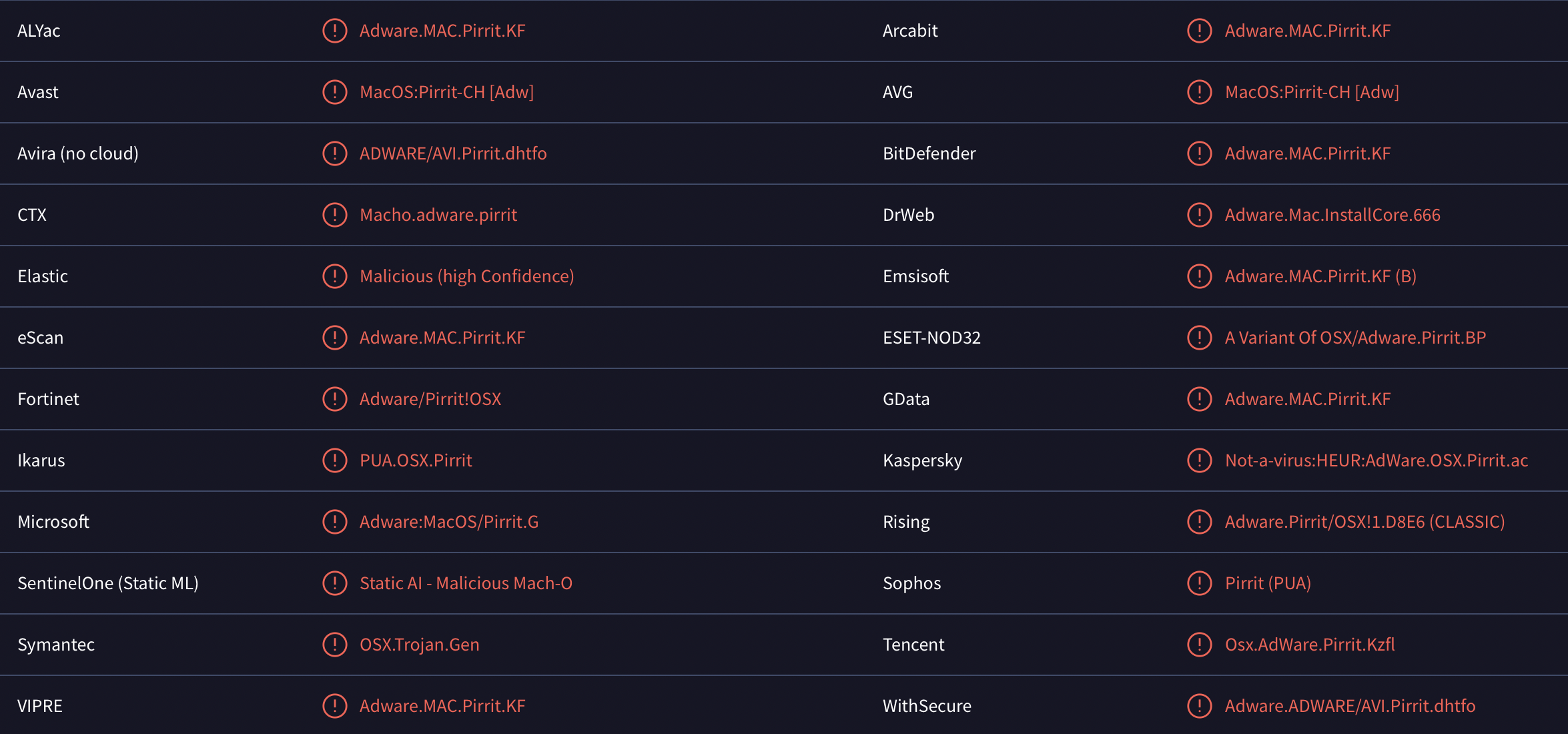Click the SentinelOne (Static ML) vendor name
1568x734 pixels.
[x=108, y=583]
